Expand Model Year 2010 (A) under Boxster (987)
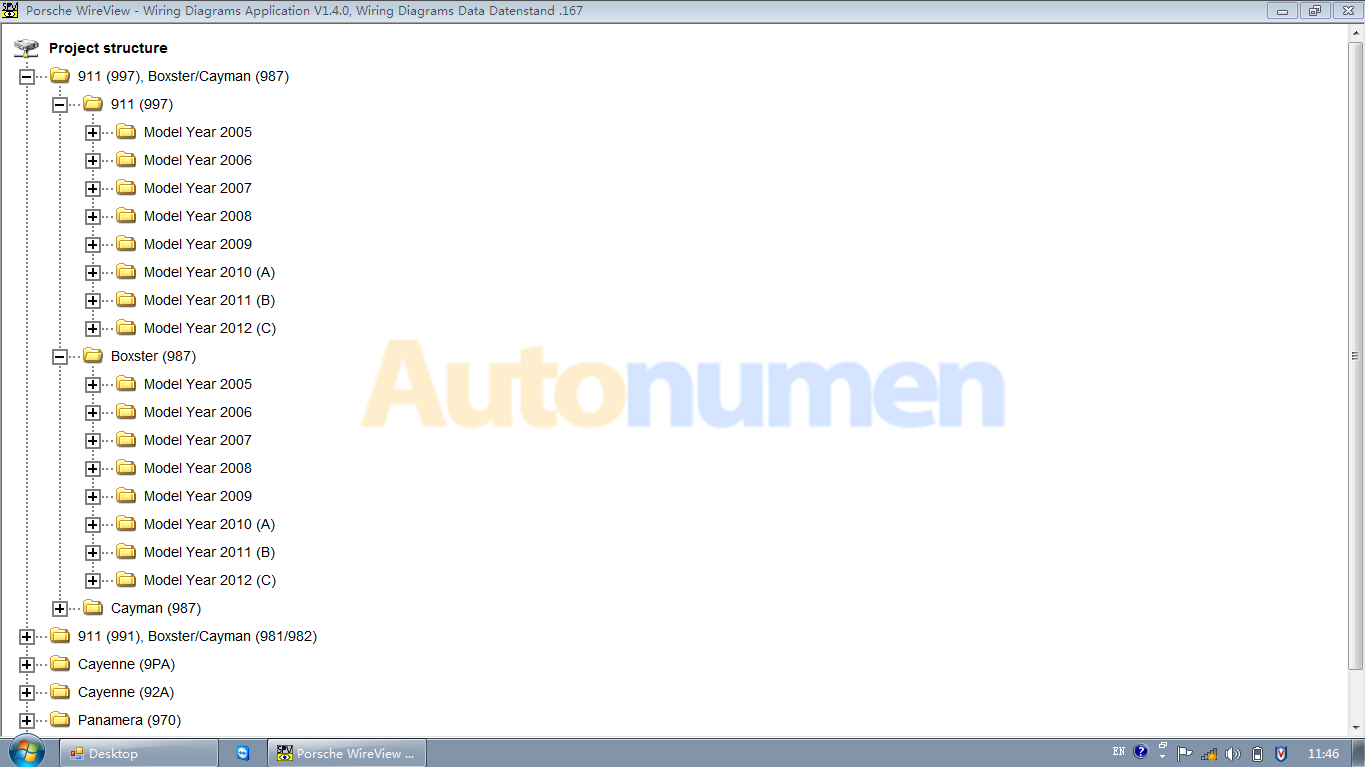Viewport: 1365px width, 767px height. [x=93, y=524]
